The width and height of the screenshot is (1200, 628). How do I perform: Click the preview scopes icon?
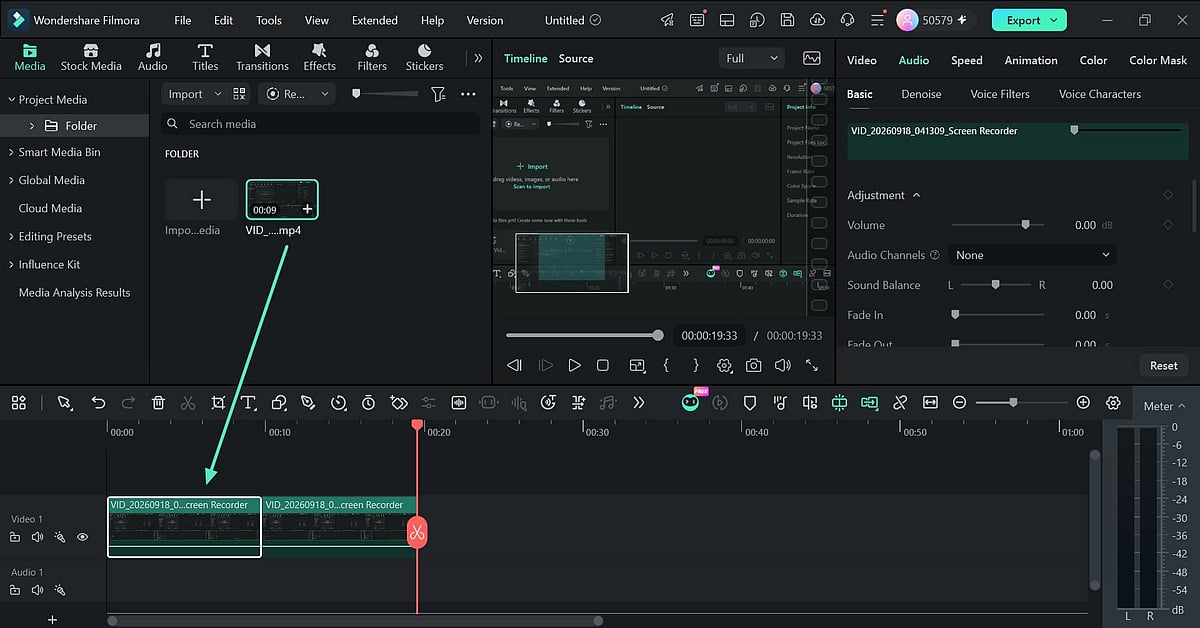coord(811,58)
